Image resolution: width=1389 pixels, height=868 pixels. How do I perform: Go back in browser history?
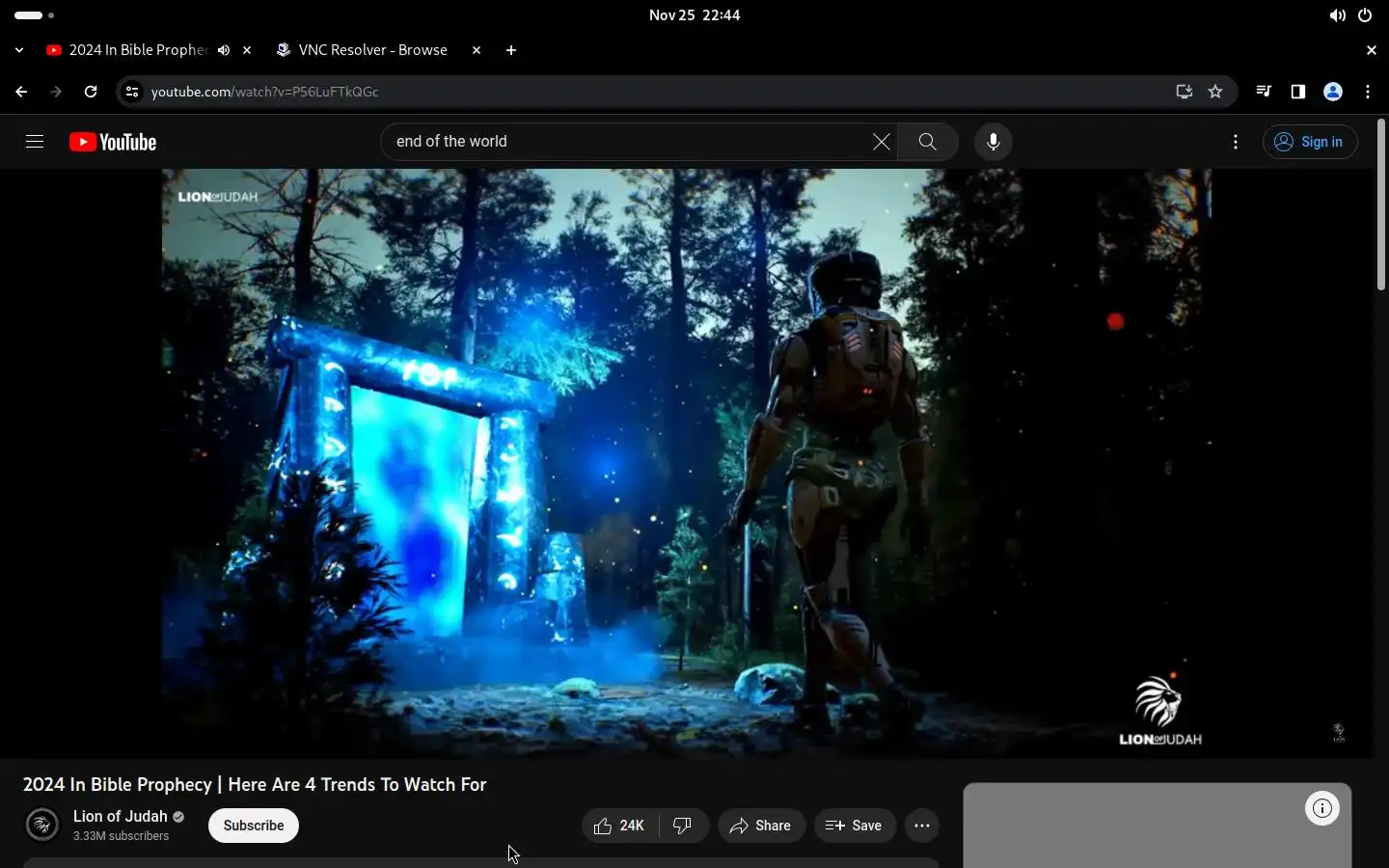click(x=21, y=92)
